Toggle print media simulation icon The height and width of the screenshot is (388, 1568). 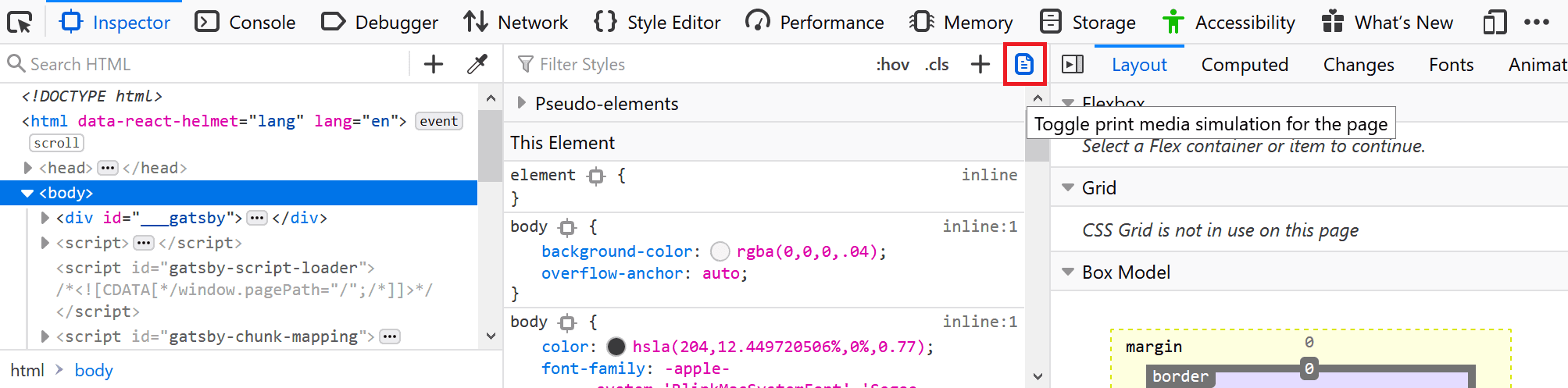click(1023, 64)
